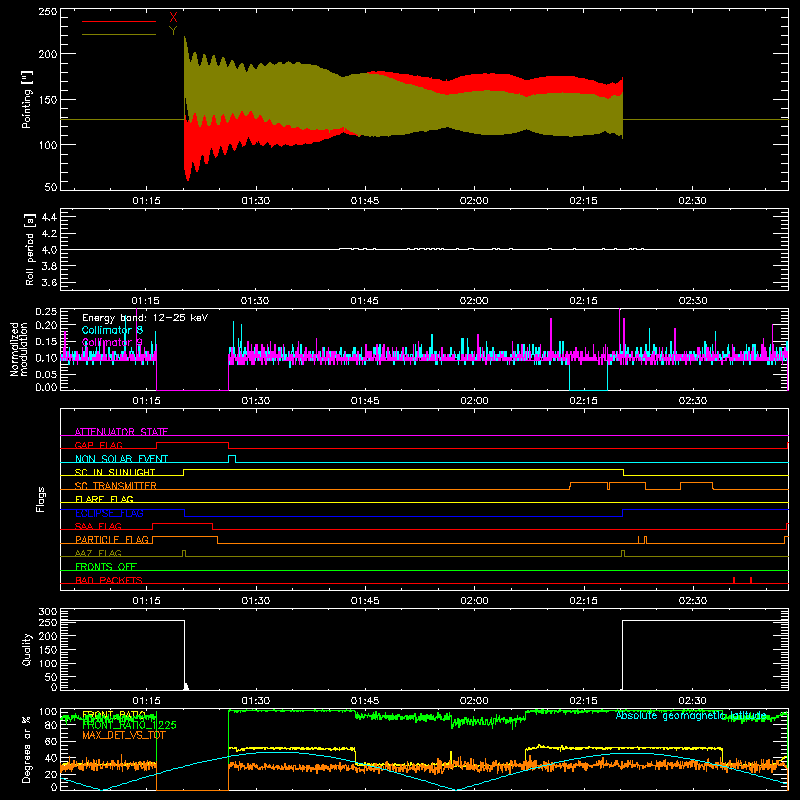Click the MAX_DET_VS_TOT legend label

coord(124,735)
